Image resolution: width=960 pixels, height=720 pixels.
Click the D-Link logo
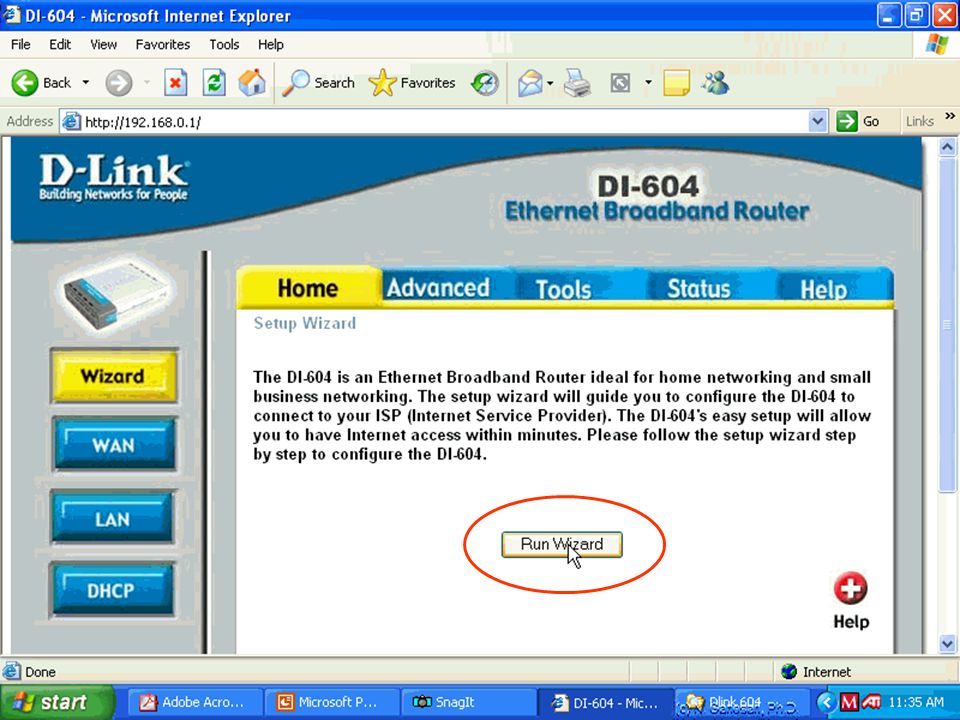114,178
